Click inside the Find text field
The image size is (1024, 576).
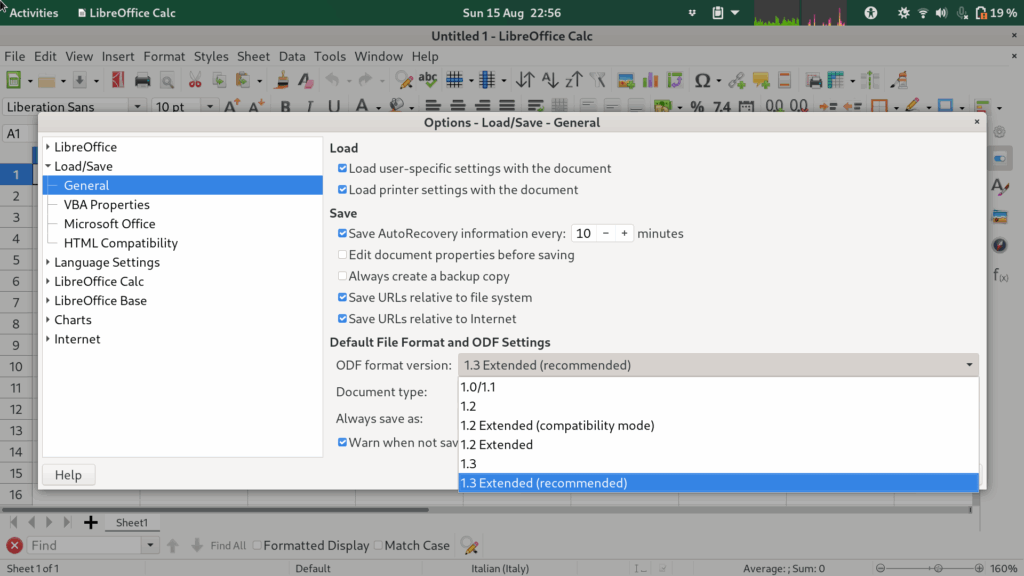[80, 545]
